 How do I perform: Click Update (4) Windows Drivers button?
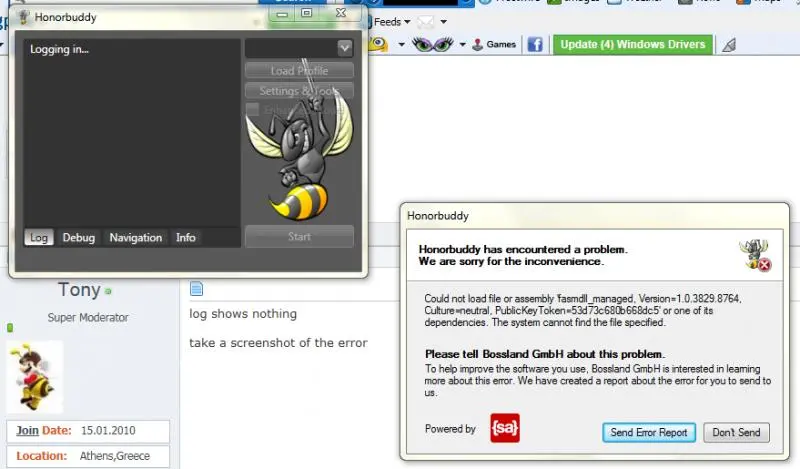pyautogui.click(x=632, y=44)
